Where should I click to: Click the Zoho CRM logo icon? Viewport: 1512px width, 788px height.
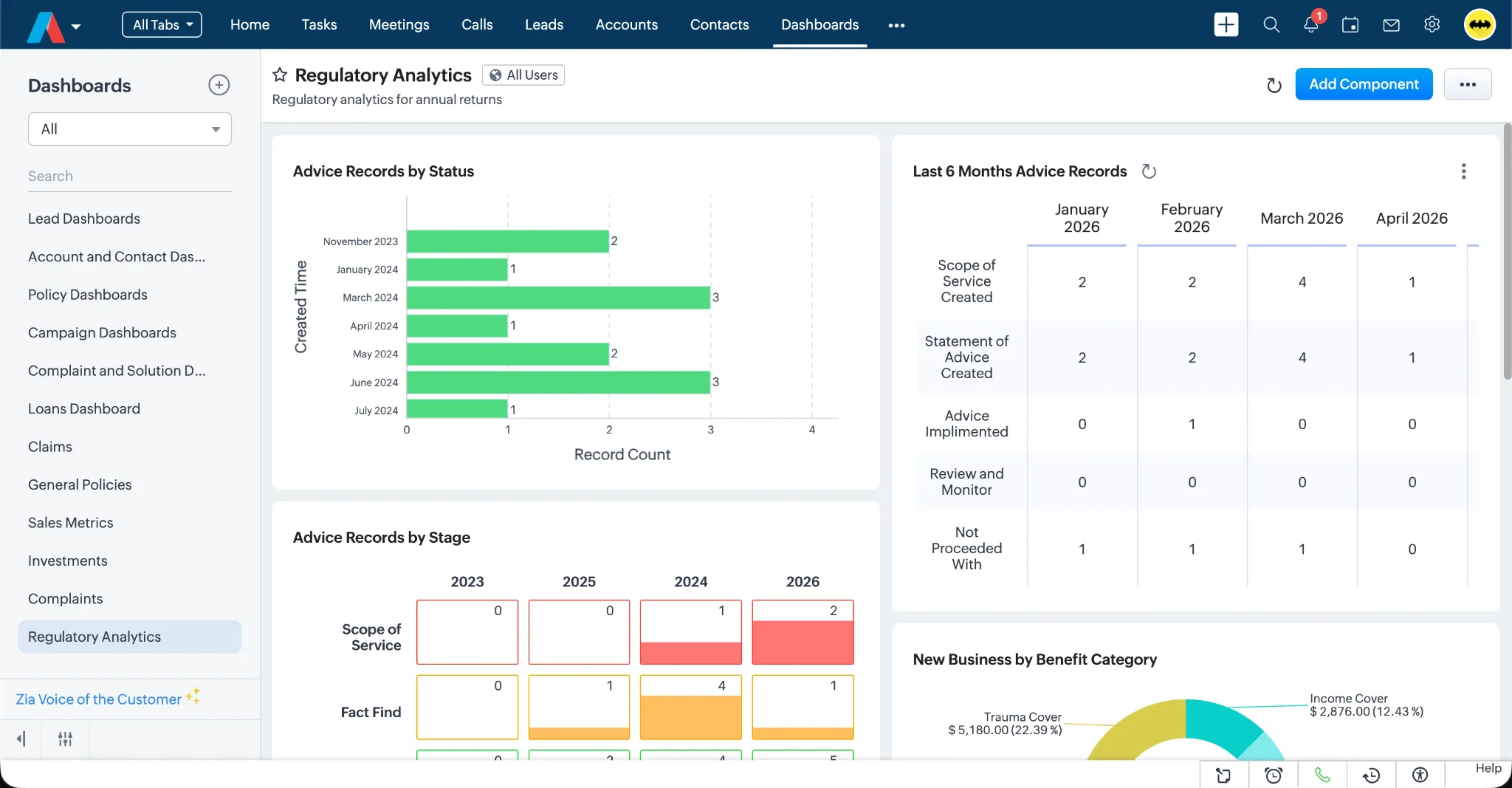tap(46, 27)
